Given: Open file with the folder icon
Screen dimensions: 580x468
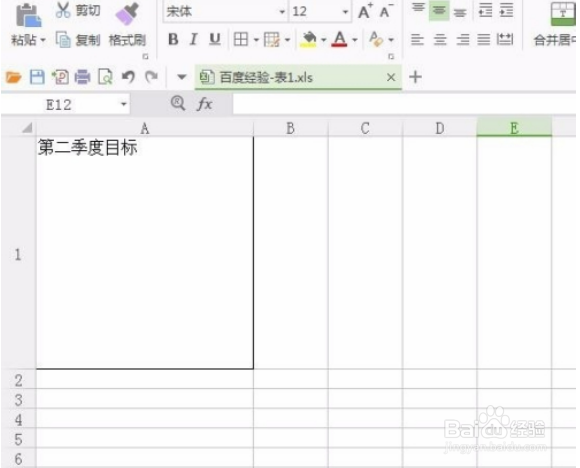Looking at the screenshot, I should [14, 77].
